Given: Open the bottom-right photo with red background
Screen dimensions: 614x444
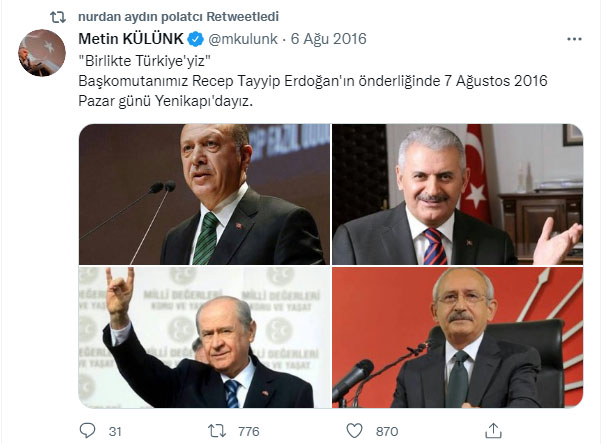Looking at the screenshot, I should click(x=457, y=338).
